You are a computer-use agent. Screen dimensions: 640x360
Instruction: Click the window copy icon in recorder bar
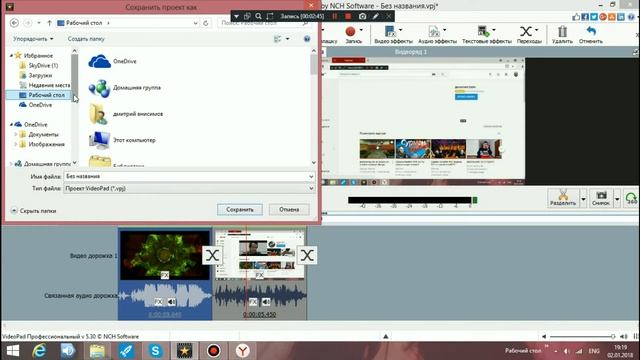247,16
